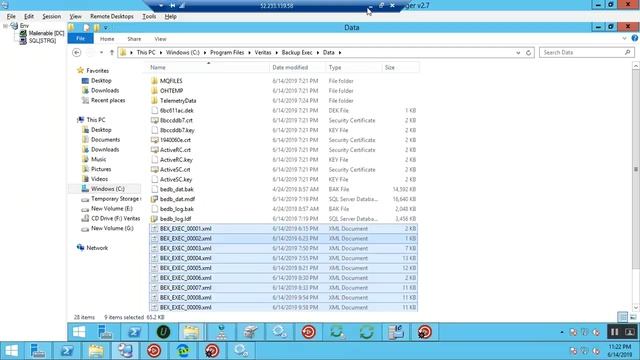This screenshot has height=360, width=640.
Task: Select ActiveRC.key file
Action: pos(283,160)
